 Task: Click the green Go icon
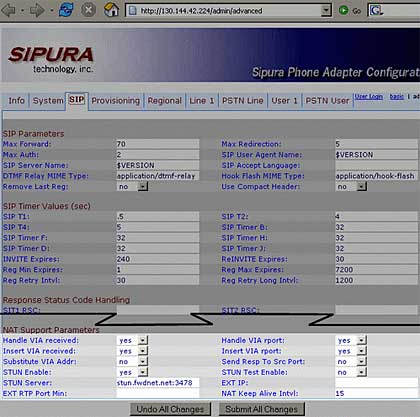(x=343, y=10)
